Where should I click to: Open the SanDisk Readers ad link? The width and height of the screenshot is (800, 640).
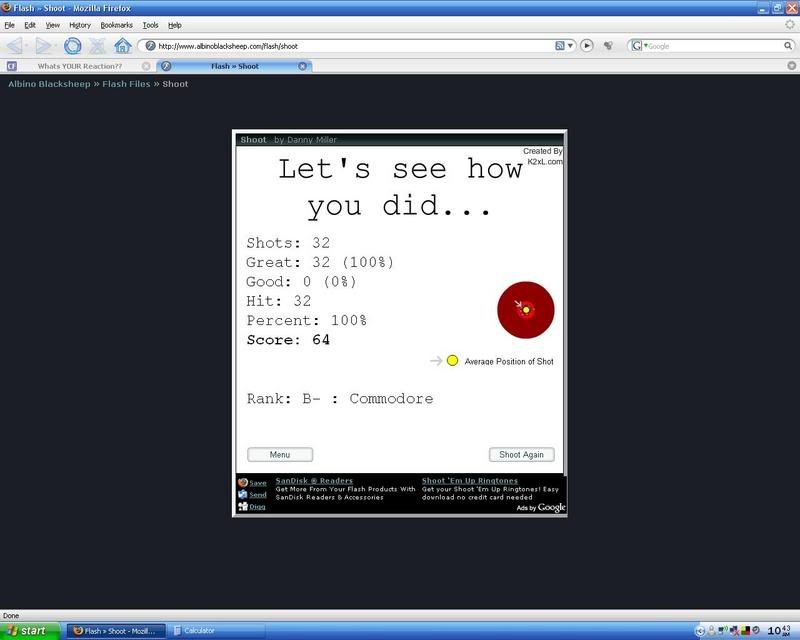[x=314, y=481]
